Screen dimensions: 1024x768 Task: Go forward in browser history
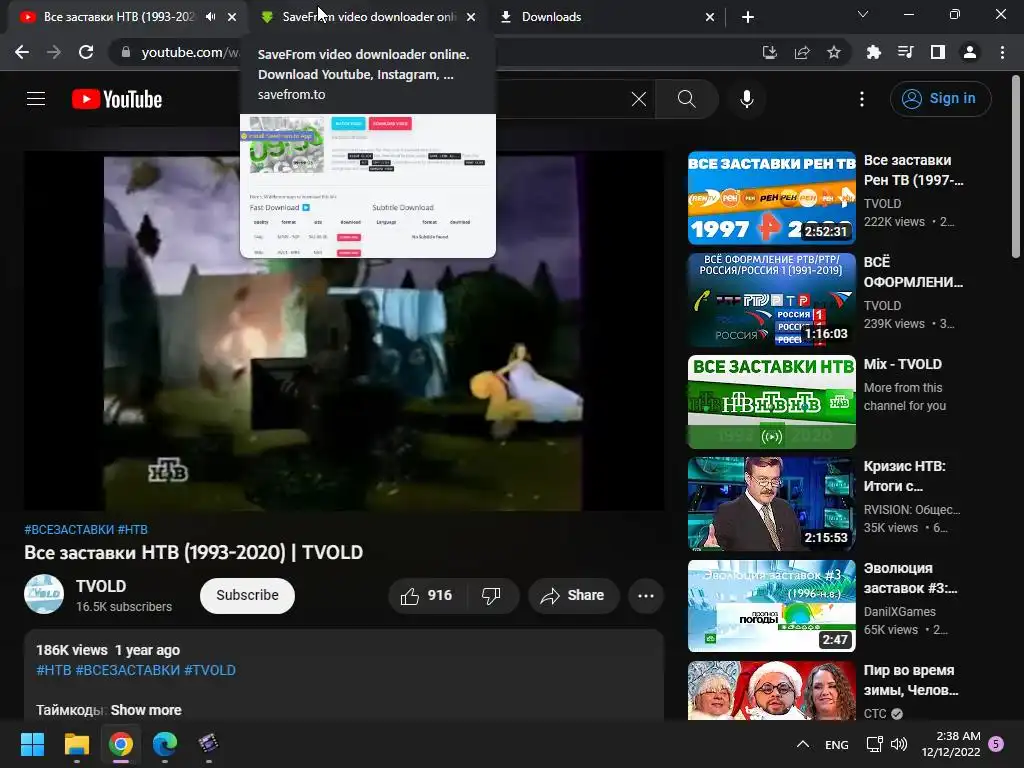click(54, 52)
